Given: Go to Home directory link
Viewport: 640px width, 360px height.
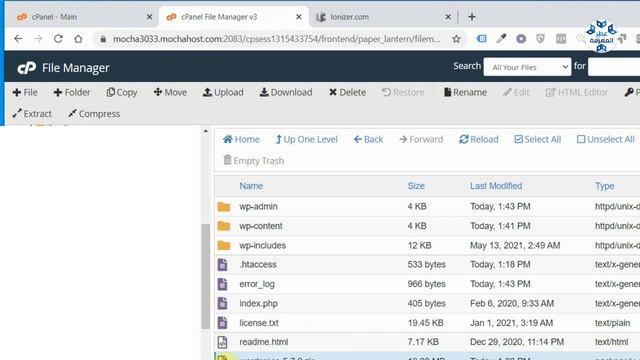Looking at the screenshot, I should click(x=241, y=139).
